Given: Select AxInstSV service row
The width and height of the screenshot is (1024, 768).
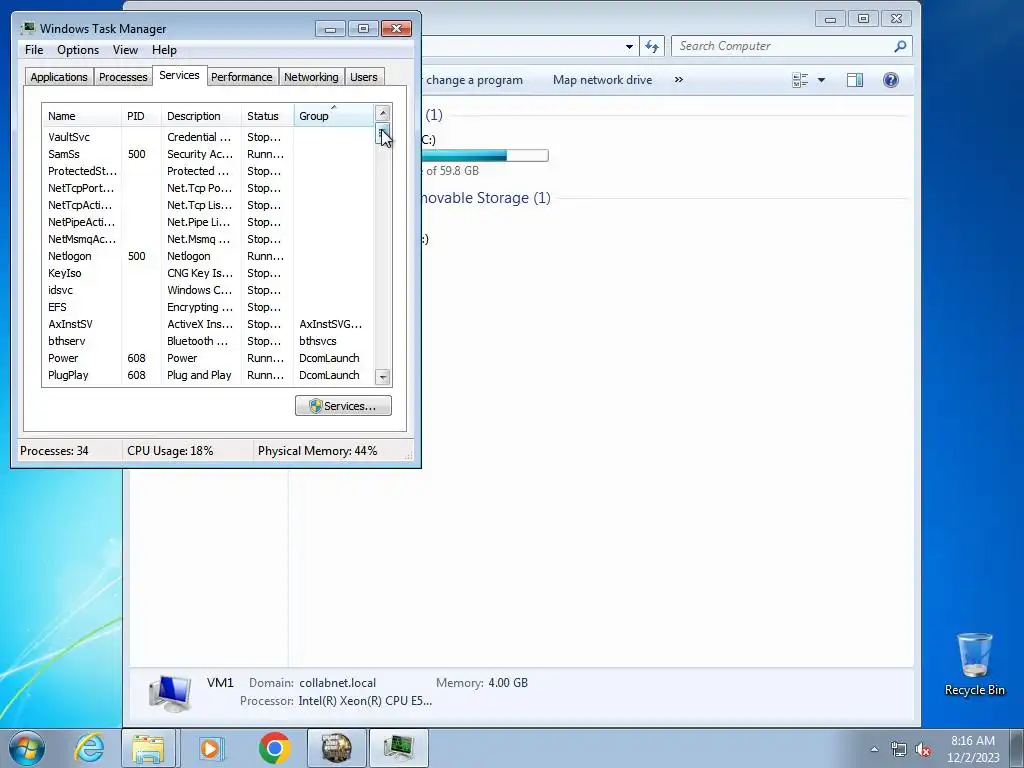Looking at the screenshot, I should click(x=208, y=324).
